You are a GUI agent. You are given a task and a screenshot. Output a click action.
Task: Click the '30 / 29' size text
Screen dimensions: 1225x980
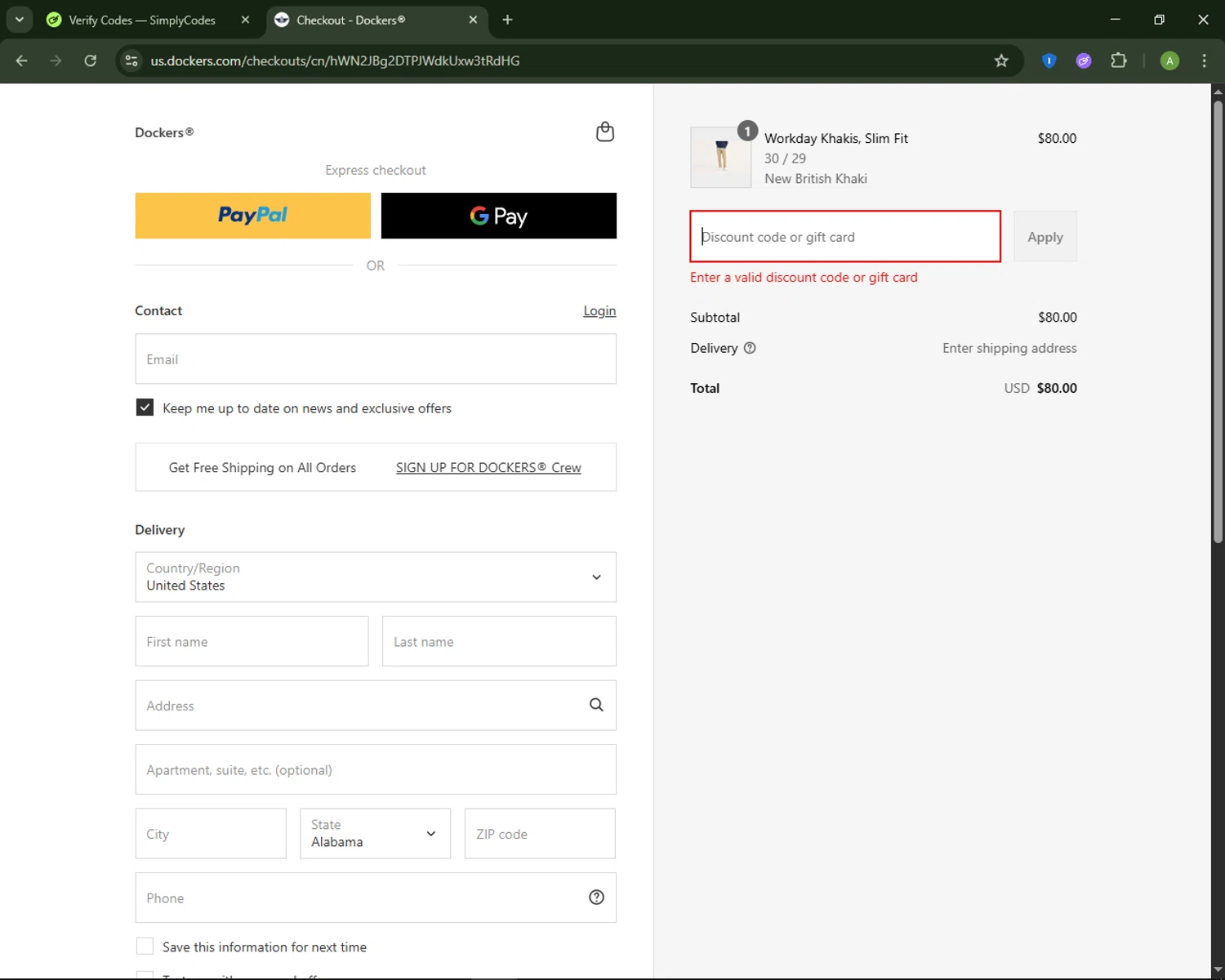pos(785,158)
